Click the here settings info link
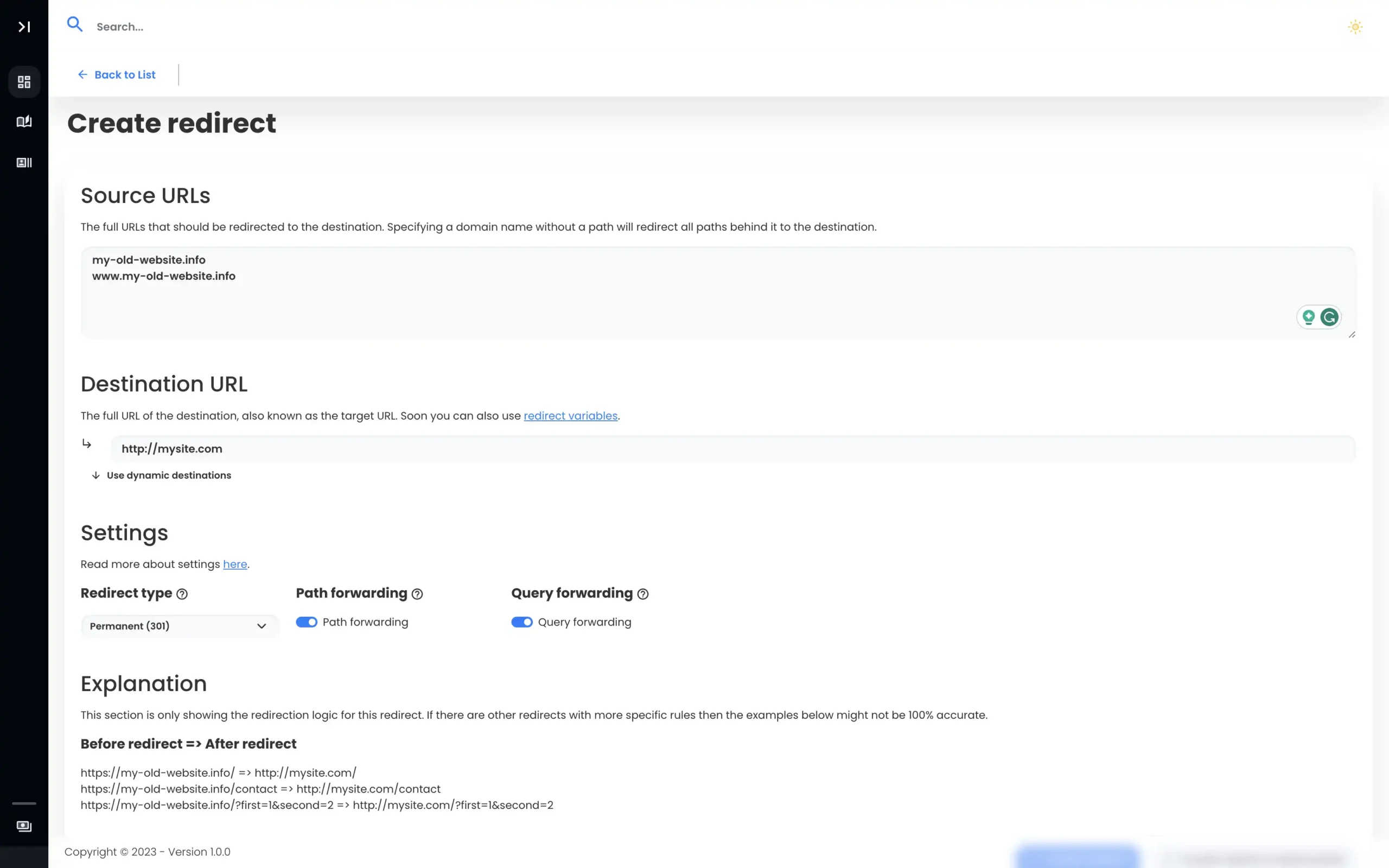The image size is (1389, 868). [235, 564]
